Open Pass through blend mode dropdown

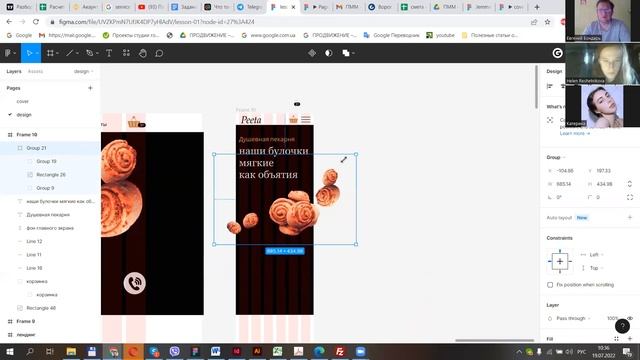point(573,318)
